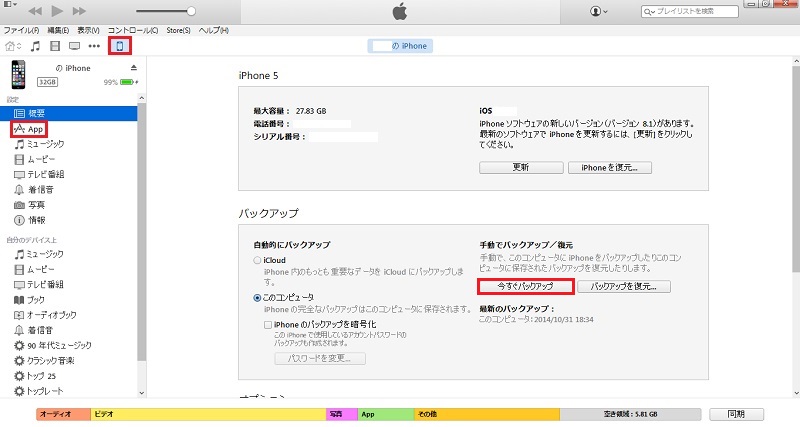
Task: Click the iPhone device thumbnail
Action: coord(18,74)
